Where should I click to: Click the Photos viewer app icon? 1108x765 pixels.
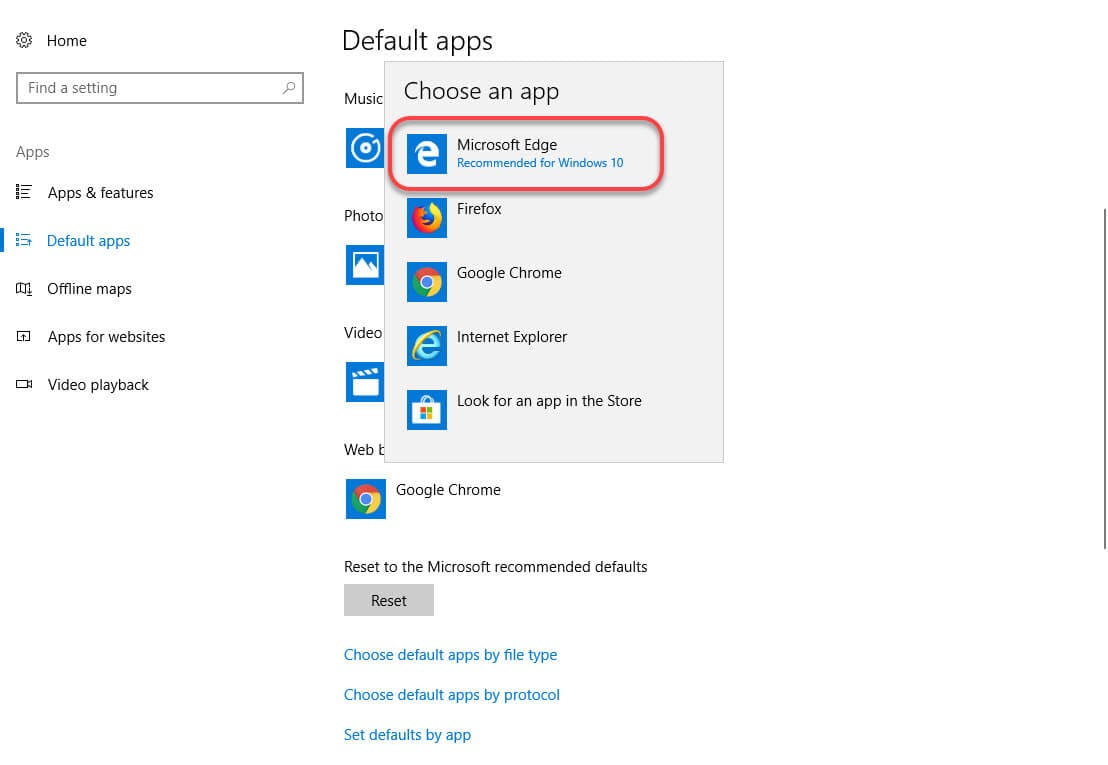click(x=365, y=265)
